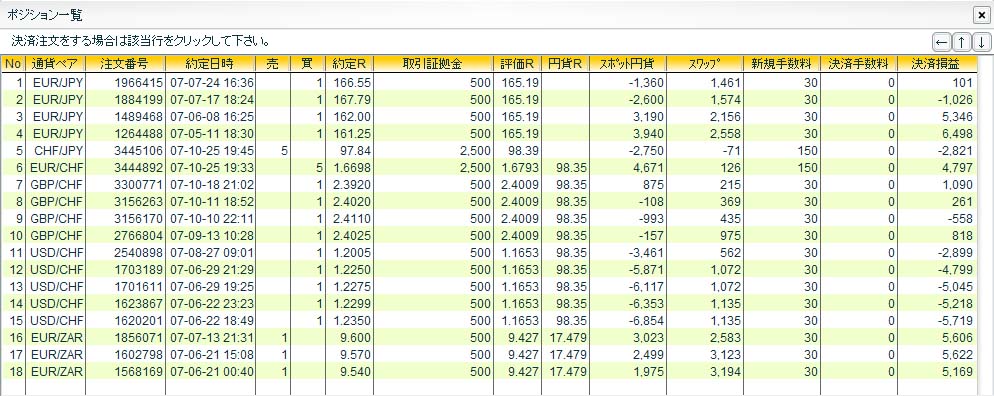The image size is (994, 396).
Task: Sort by the No column header
Action: coord(13,63)
